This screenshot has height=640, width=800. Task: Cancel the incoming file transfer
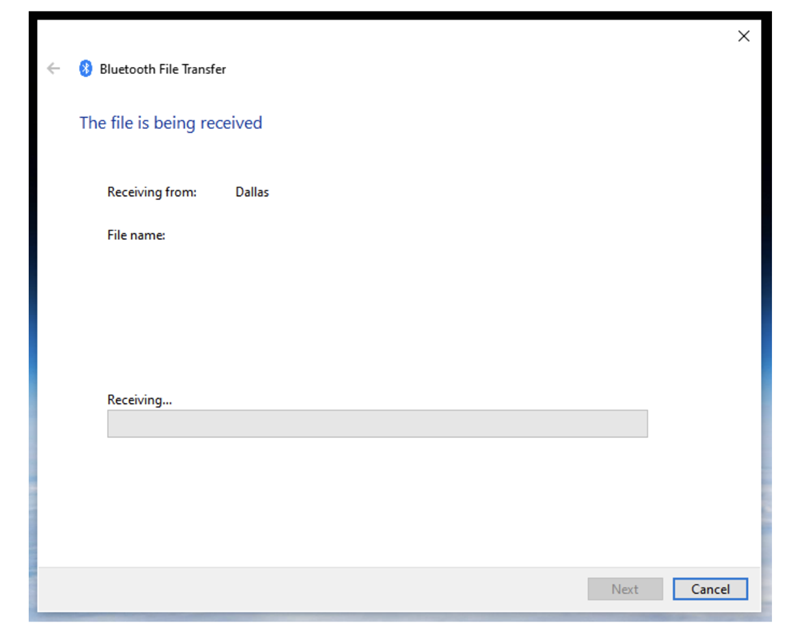pos(710,589)
